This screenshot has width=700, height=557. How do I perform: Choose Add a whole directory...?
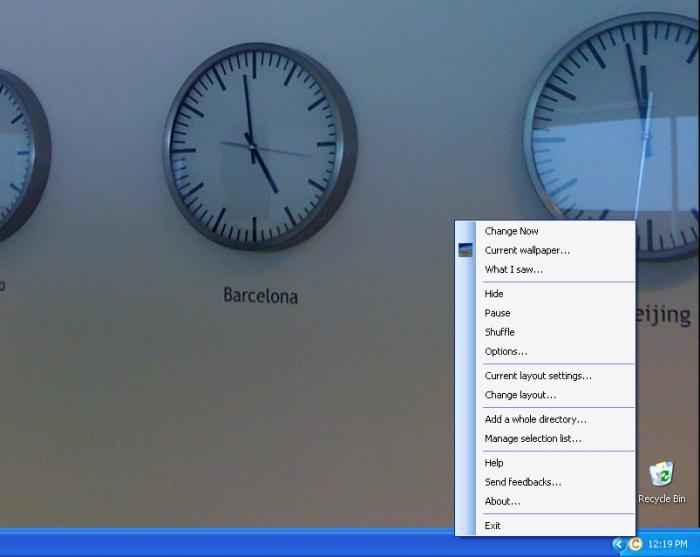pyautogui.click(x=545, y=420)
